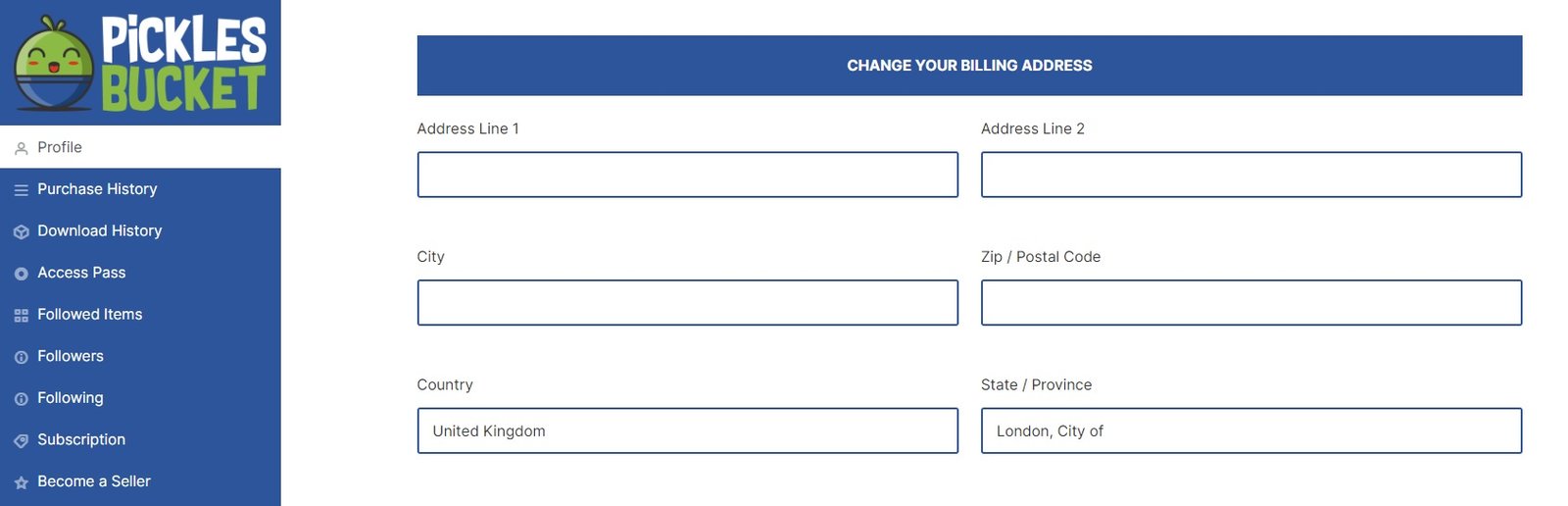Viewport: 1568px width, 506px height.
Task: Open Download History page
Action: pos(99,231)
